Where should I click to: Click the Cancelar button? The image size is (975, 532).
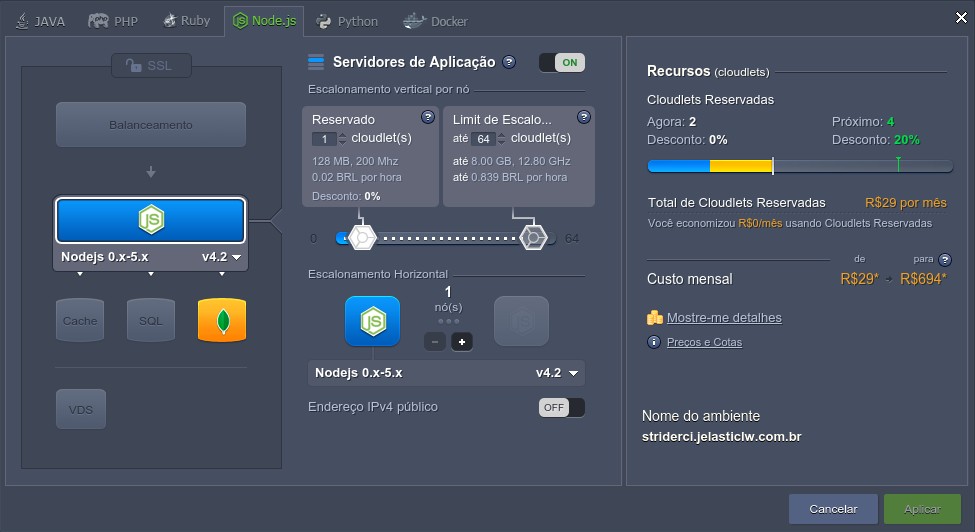coord(833,509)
